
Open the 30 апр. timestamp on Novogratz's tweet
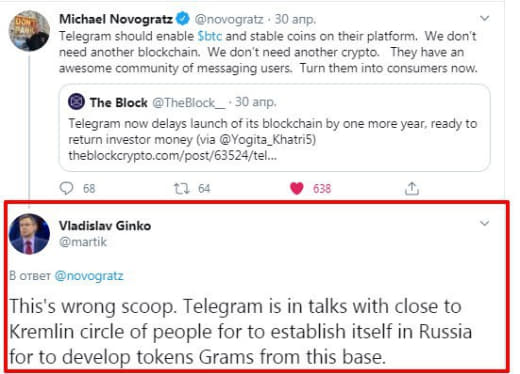(295, 19)
